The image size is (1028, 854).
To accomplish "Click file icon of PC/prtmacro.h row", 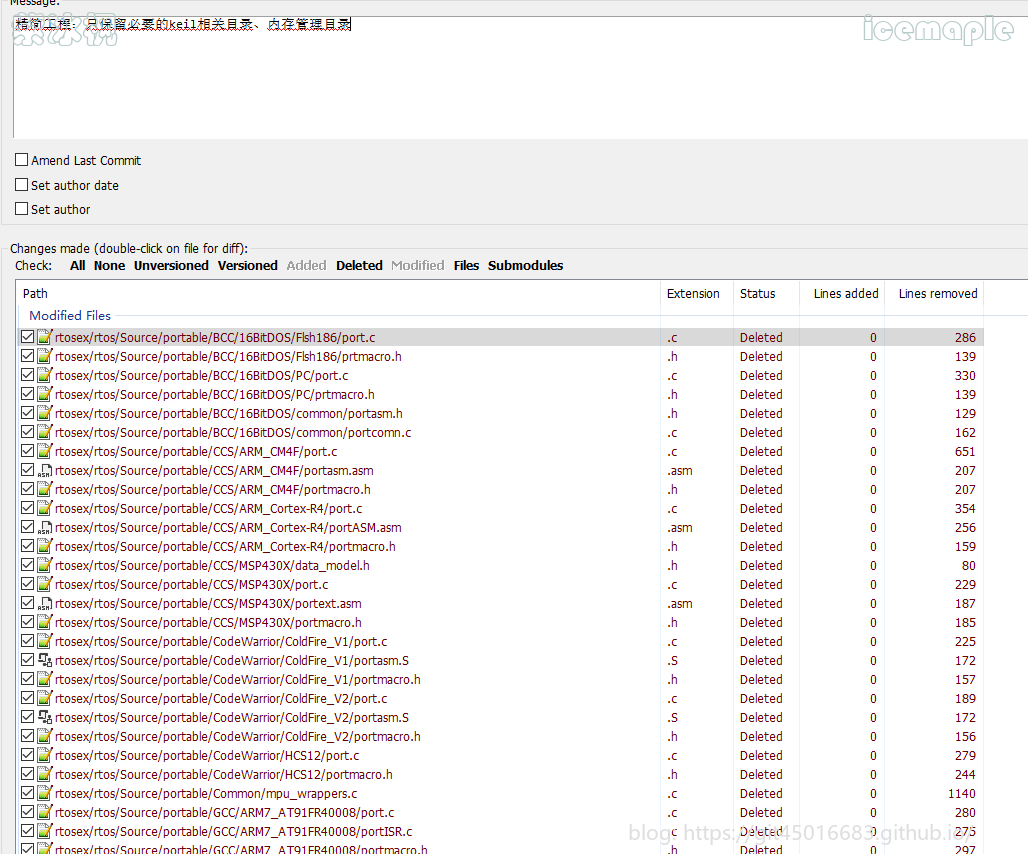I will pyautogui.click(x=45, y=395).
